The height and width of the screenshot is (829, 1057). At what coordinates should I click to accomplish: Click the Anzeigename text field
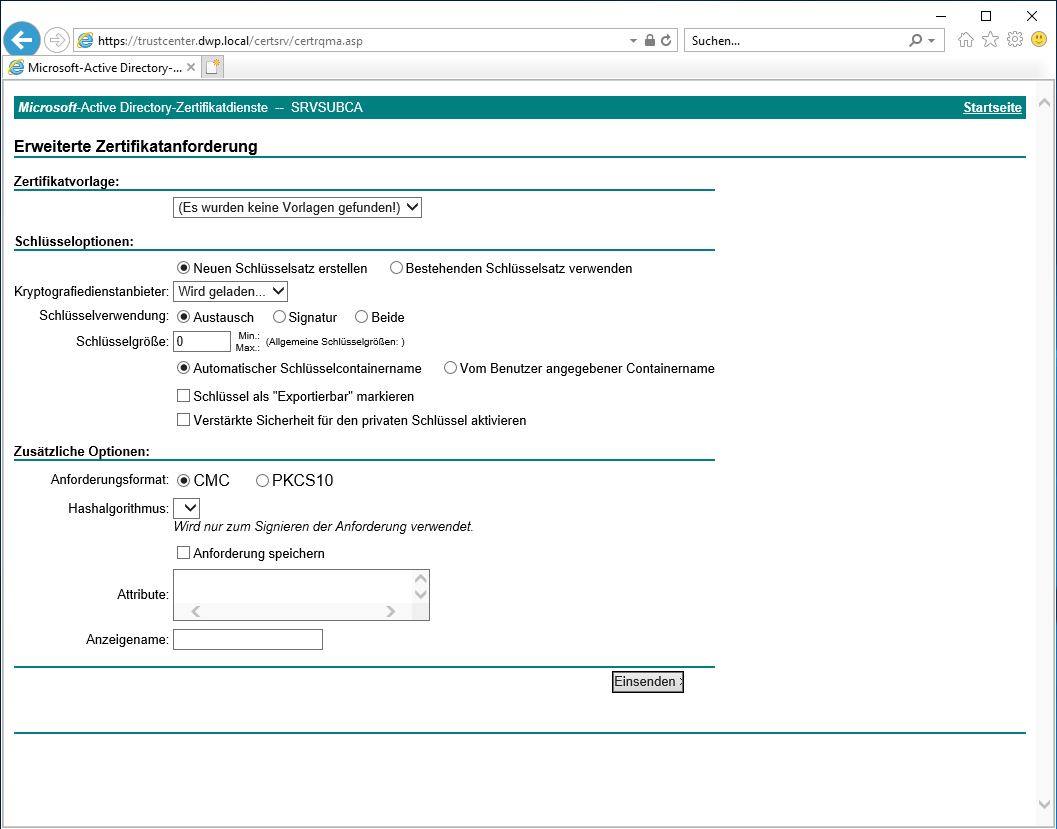click(248, 640)
